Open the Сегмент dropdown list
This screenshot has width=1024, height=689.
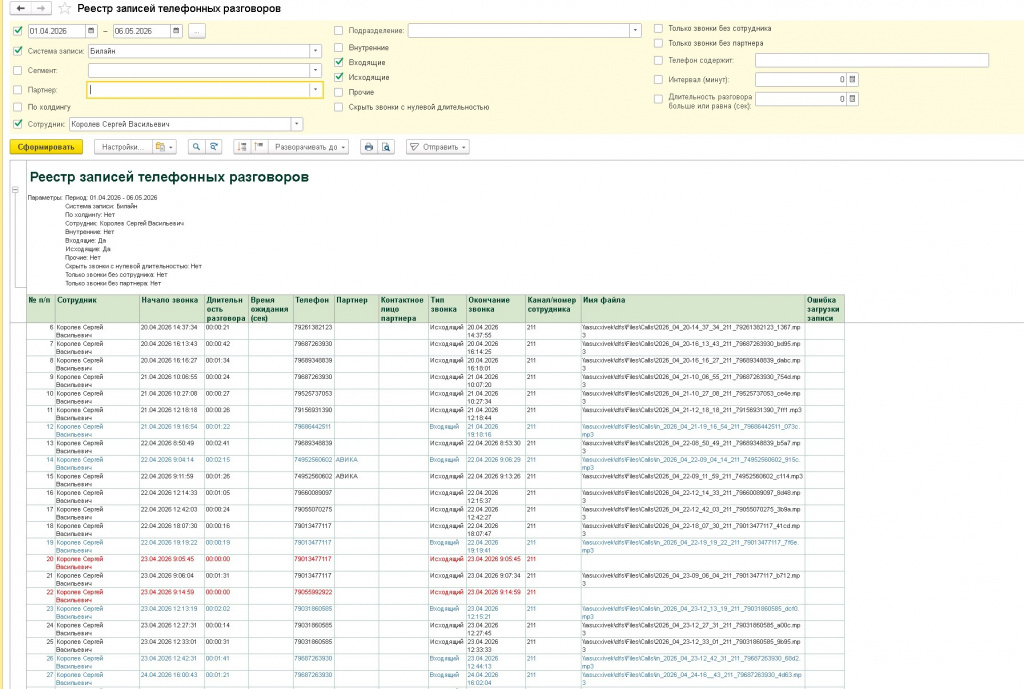pos(315,71)
